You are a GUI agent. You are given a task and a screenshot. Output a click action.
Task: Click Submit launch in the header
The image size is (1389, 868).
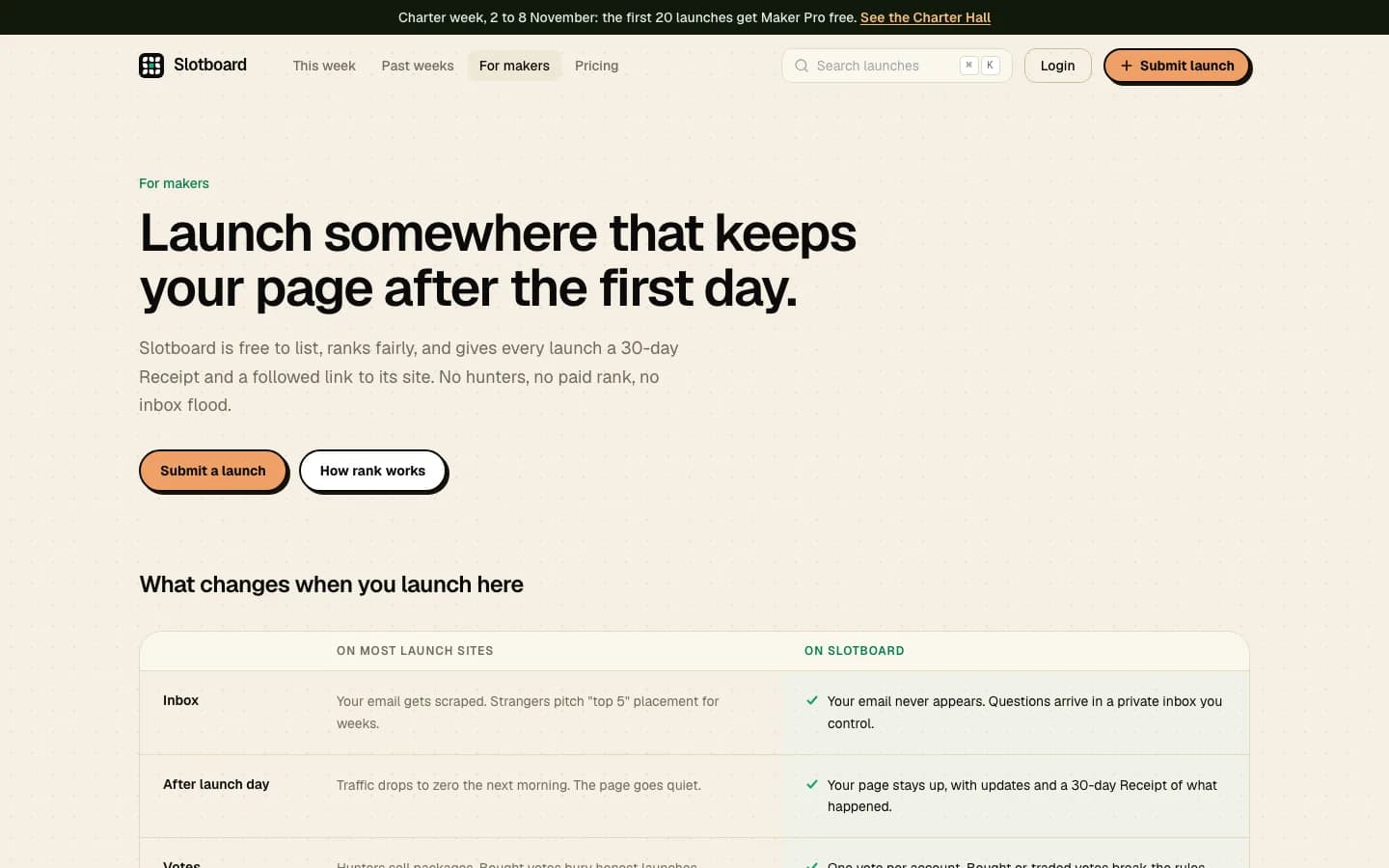coord(1177,66)
